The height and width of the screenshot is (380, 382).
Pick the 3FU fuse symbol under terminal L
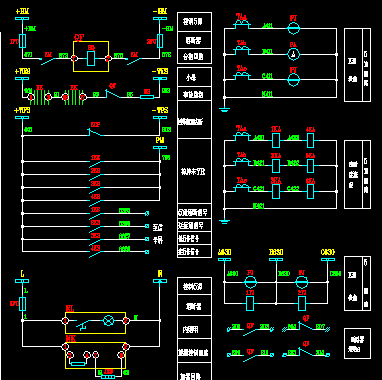22,304
